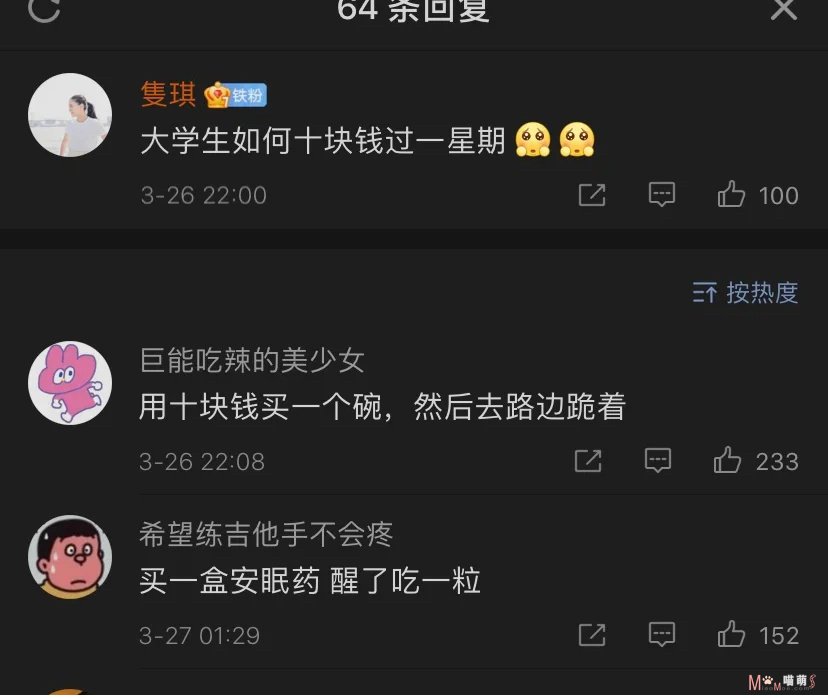Open the sweating cartoon face avatar

point(70,557)
